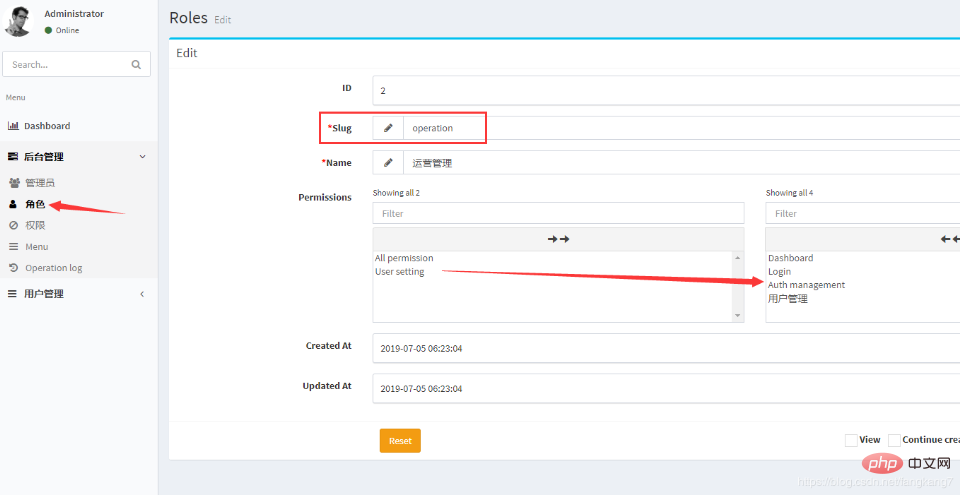
Task: Select User setting in available permissions
Action: (400, 272)
